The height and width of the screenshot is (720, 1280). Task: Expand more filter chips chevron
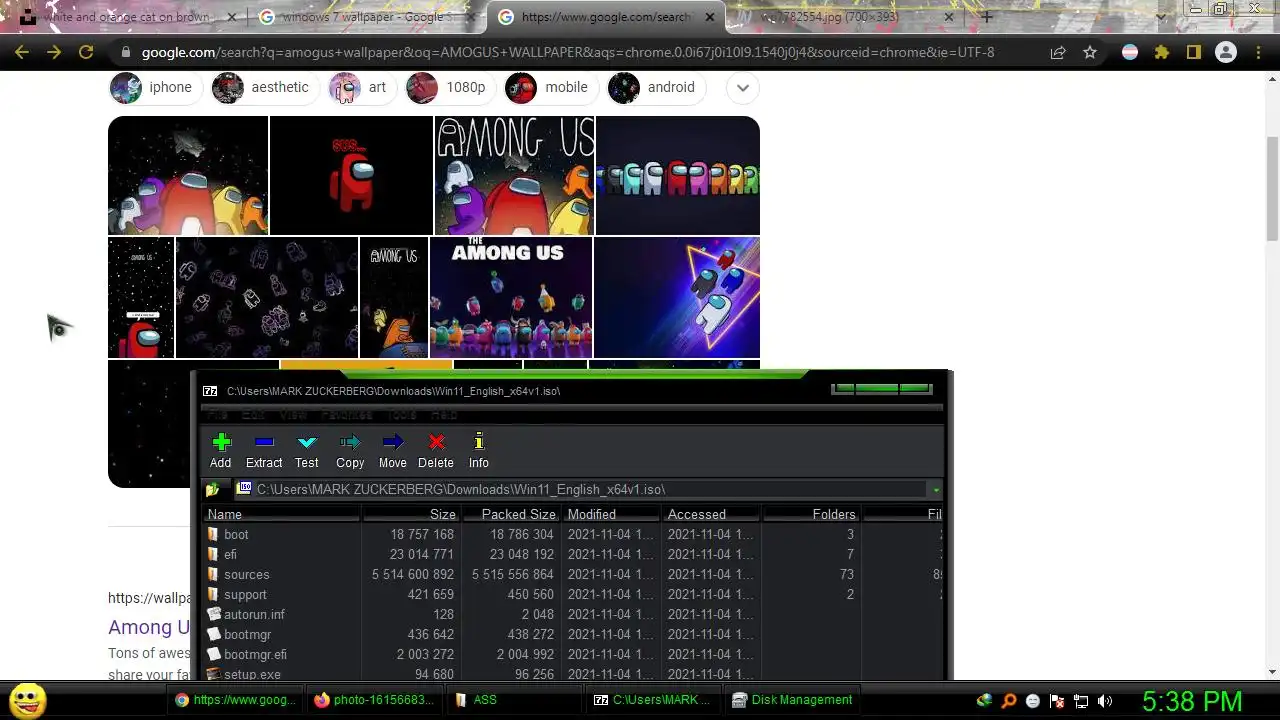[x=743, y=87]
